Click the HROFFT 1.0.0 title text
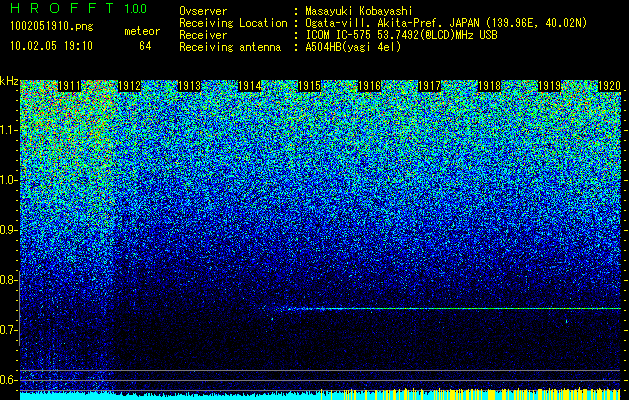Image resolution: width=629 pixels, height=400 pixels. tap(79, 8)
